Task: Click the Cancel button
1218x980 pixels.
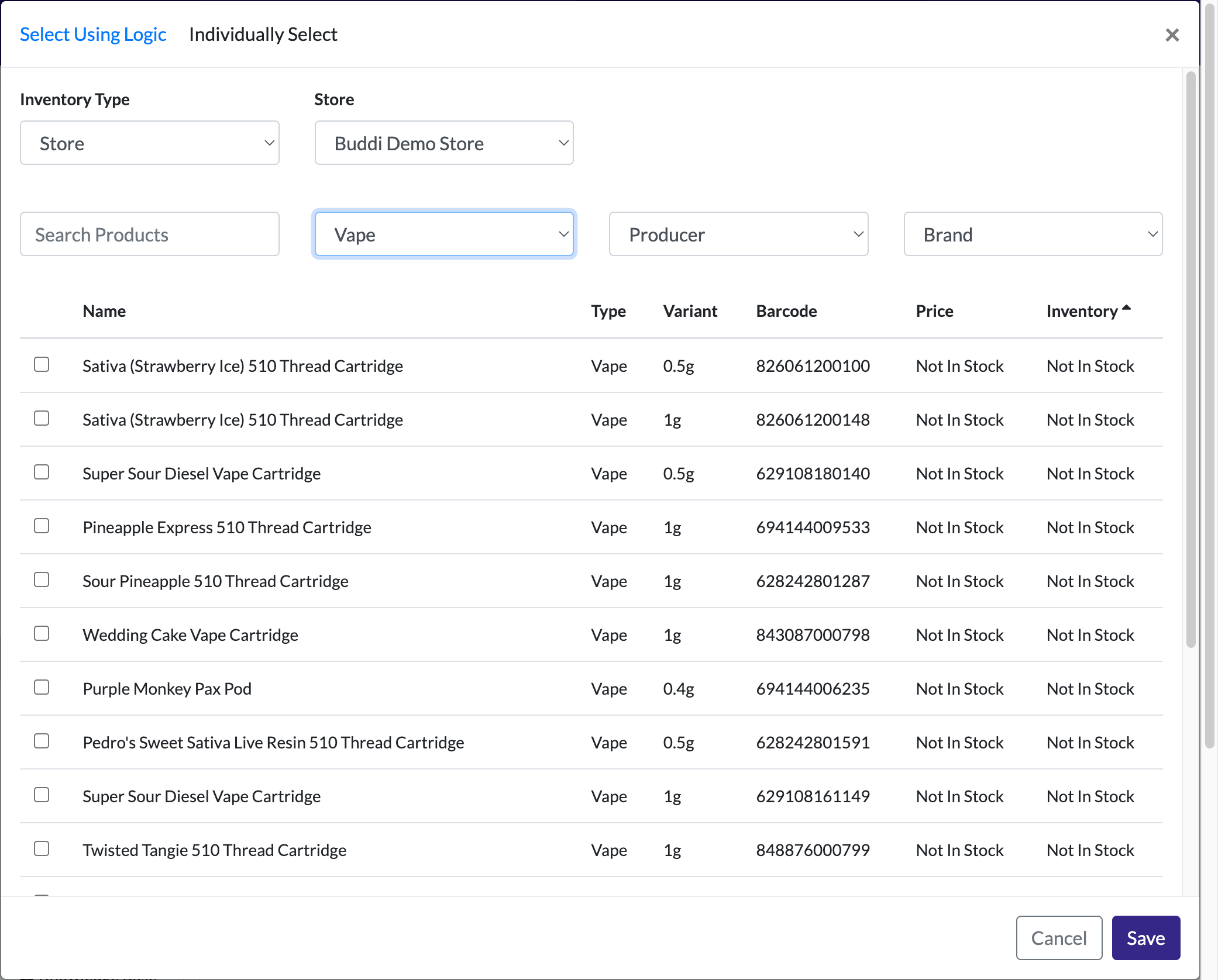Action: pyautogui.click(x=1059, y=938)
